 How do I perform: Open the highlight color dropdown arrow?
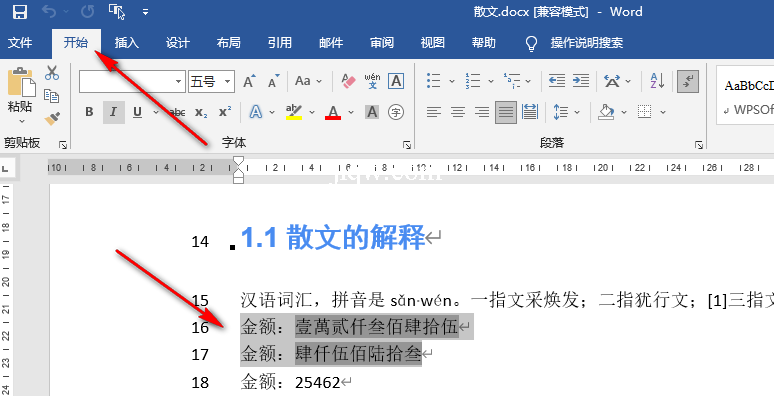[312, 113]
